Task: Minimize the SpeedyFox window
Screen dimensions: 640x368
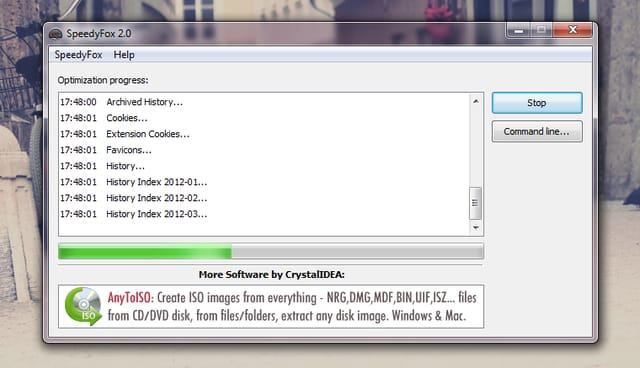Action: pyautogui.click(x=519, y=30)
